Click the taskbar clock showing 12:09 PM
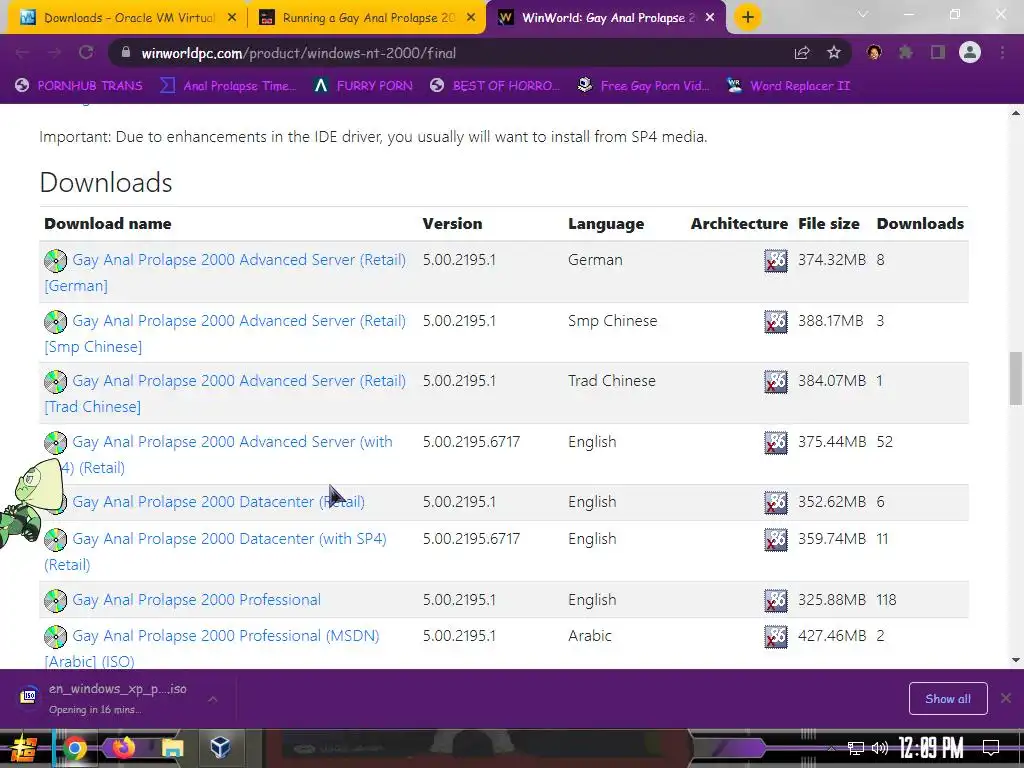 pos(931,748)
